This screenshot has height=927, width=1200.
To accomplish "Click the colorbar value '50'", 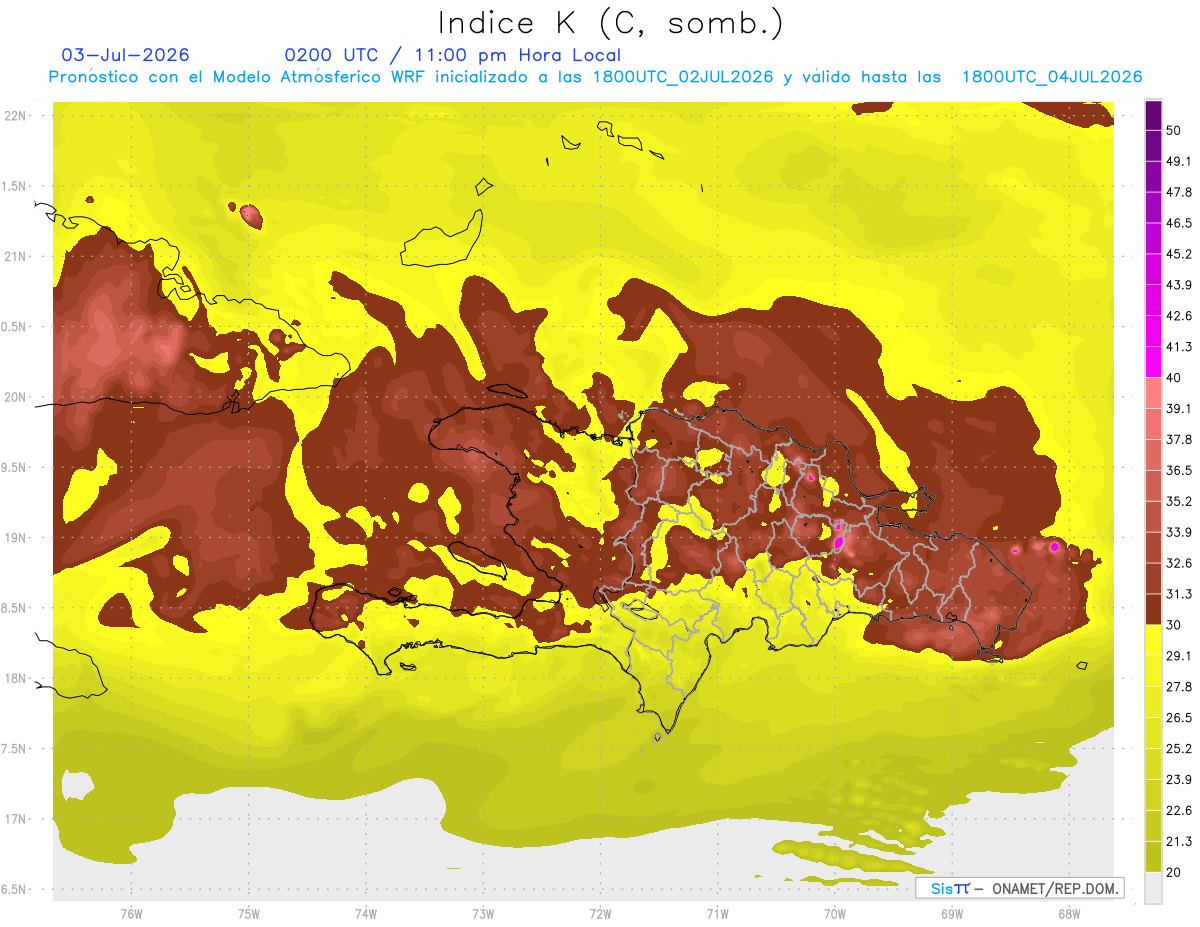I will pos(1175,130).
